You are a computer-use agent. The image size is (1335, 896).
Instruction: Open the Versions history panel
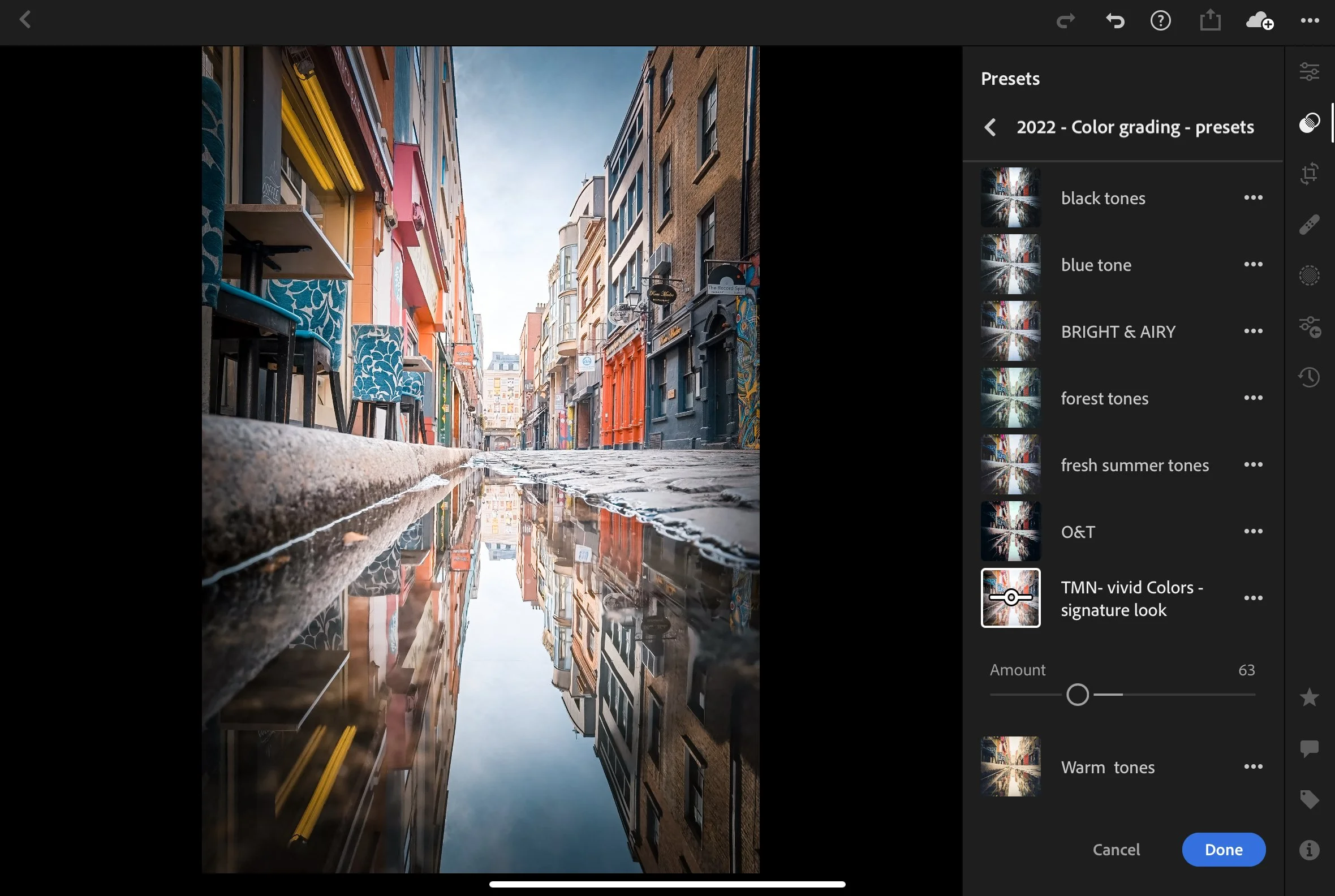coord(1309,377)
